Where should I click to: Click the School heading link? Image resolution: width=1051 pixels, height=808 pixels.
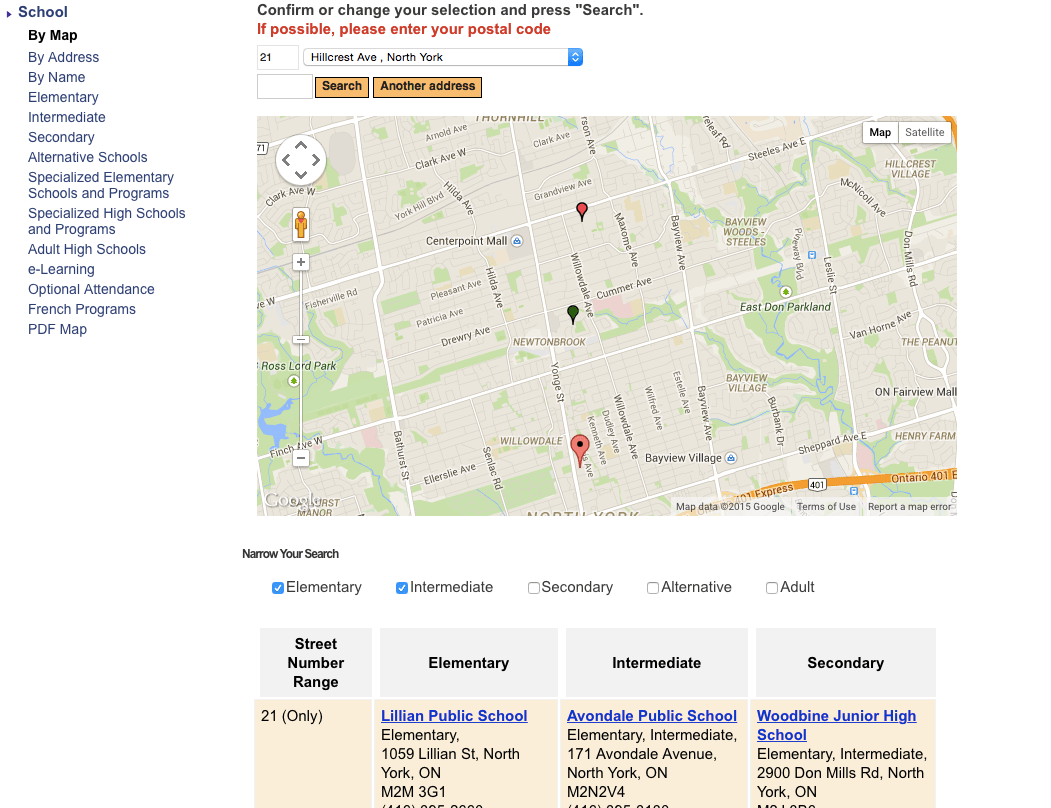click(x=42, y=12)
